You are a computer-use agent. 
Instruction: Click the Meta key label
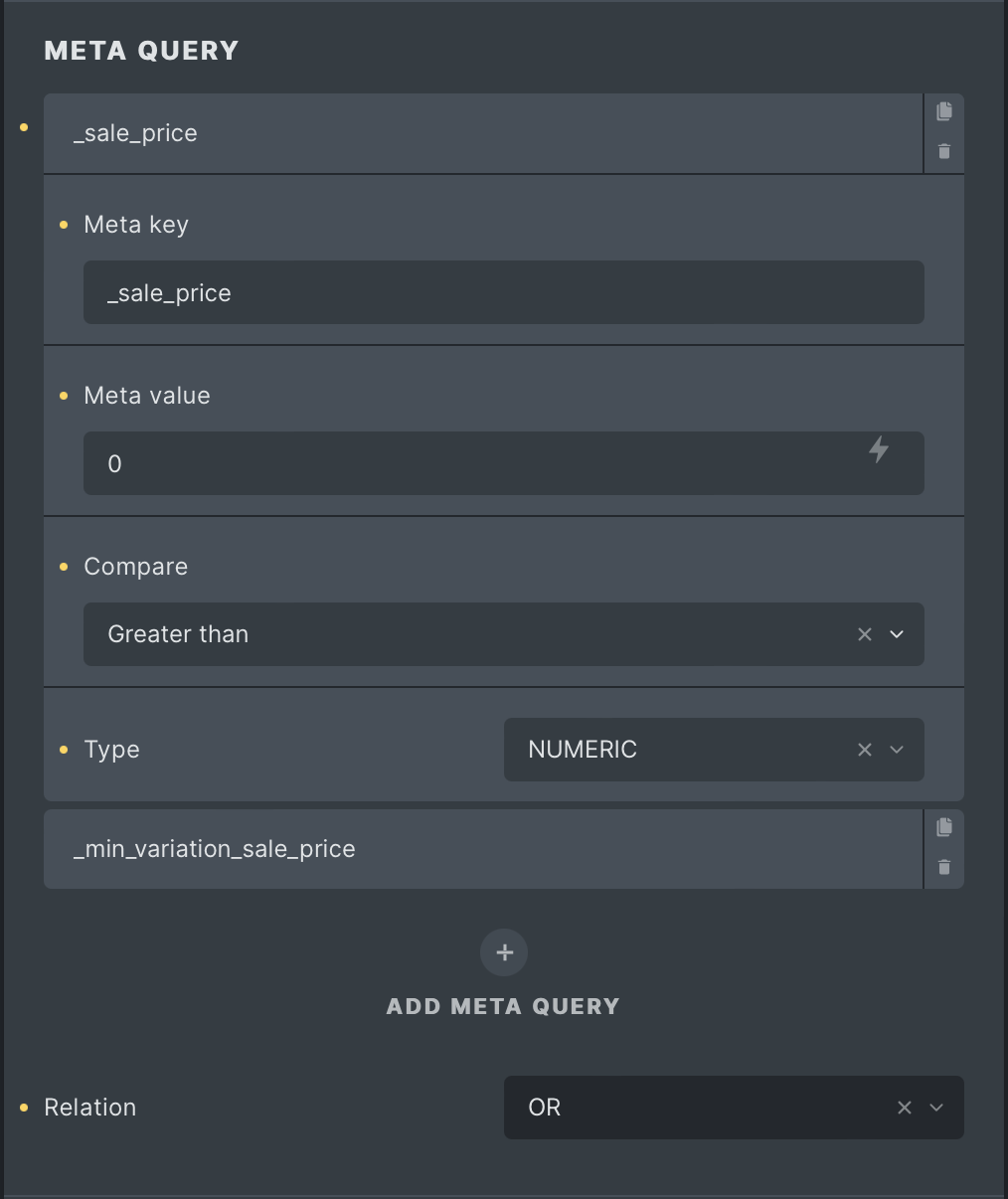[136, 225]
